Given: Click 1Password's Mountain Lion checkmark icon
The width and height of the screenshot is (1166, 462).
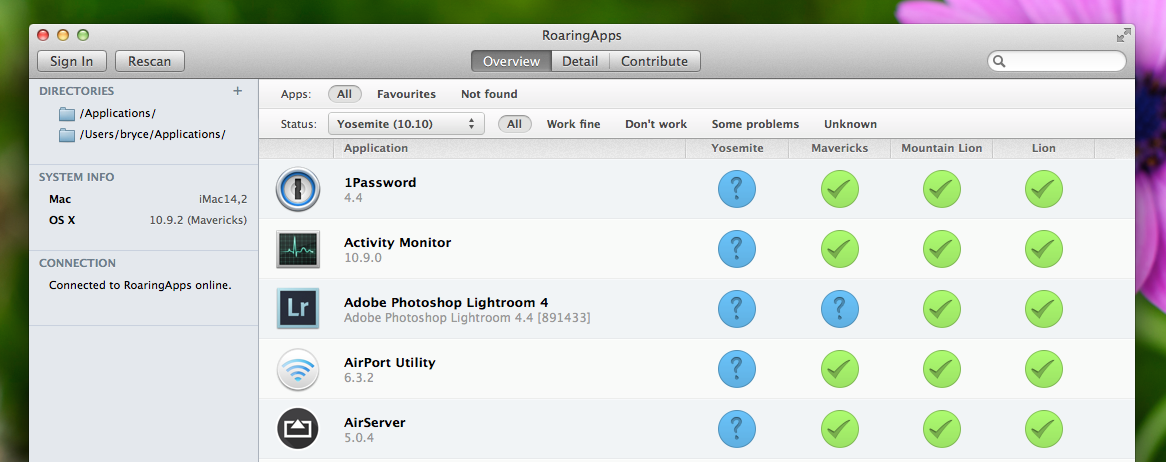Looking at the screenshot, I should (x=941, y=189).
